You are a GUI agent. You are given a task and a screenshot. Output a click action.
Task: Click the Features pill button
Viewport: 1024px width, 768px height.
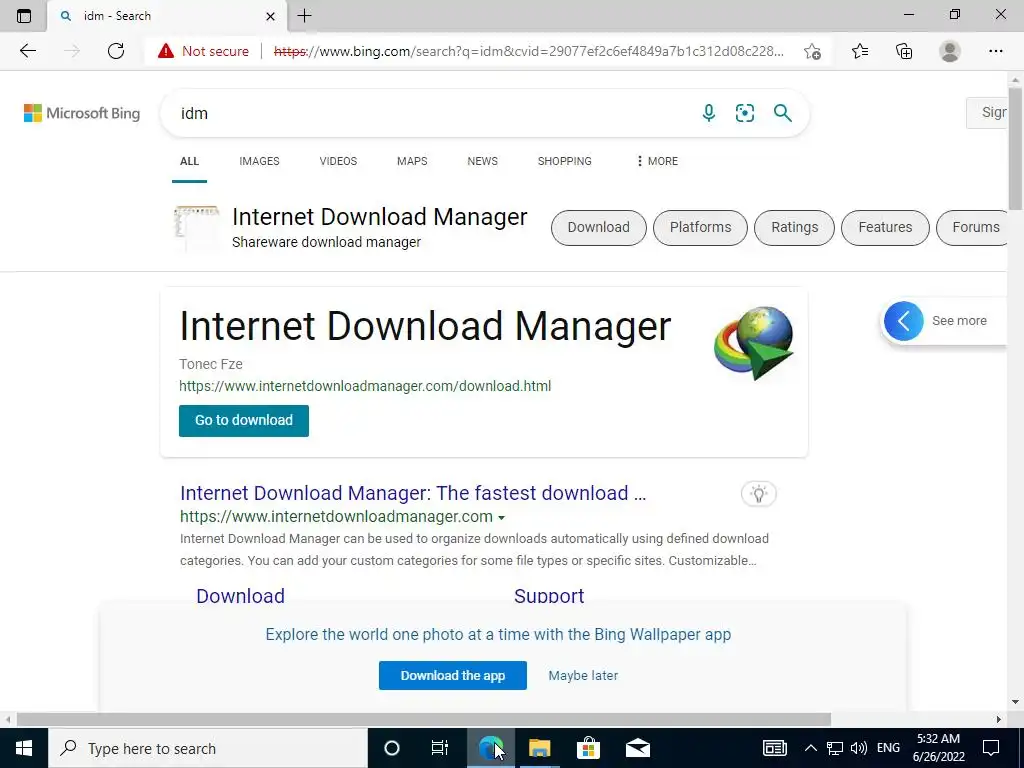coord(885,227)
